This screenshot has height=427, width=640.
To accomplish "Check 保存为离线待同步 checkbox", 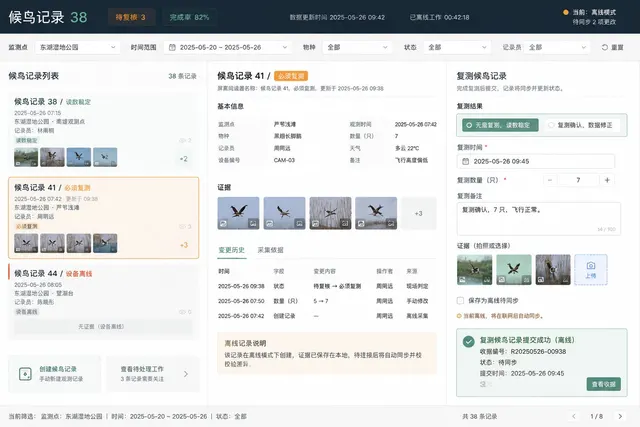I will [460, 300].
